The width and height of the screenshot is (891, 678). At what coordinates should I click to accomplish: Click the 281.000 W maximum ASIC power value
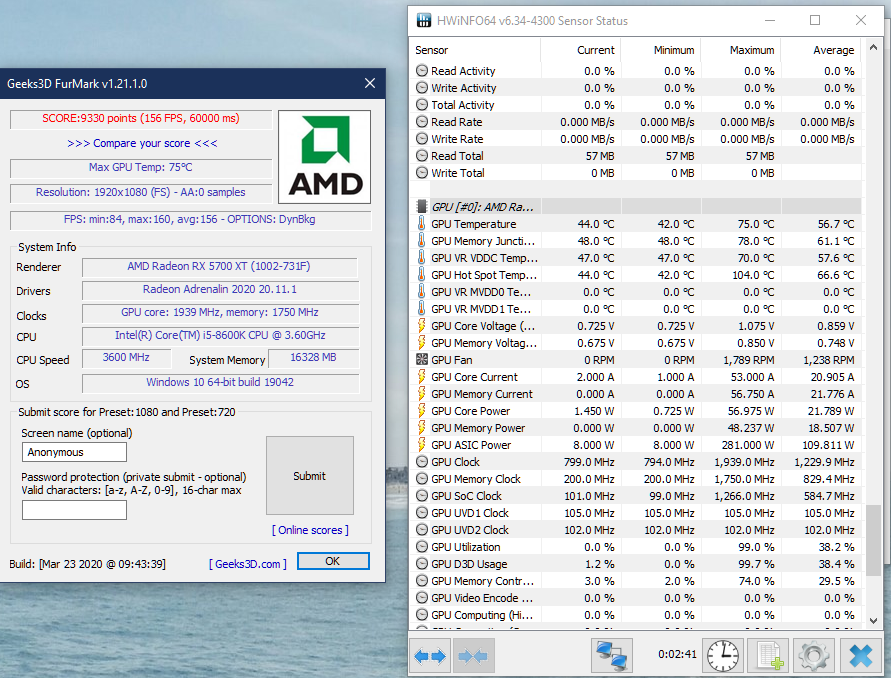coord(748,444)
